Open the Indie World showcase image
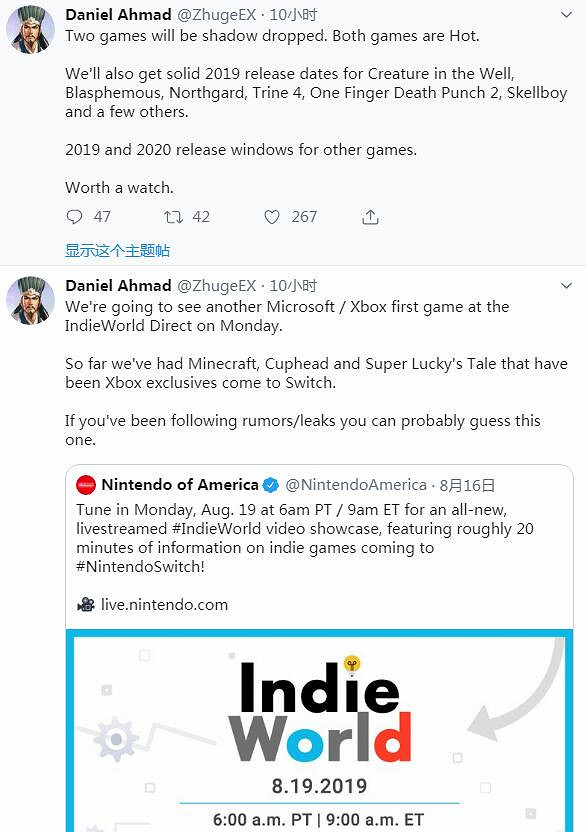This screenshot has width=586, height=832. tap(320, 730)
